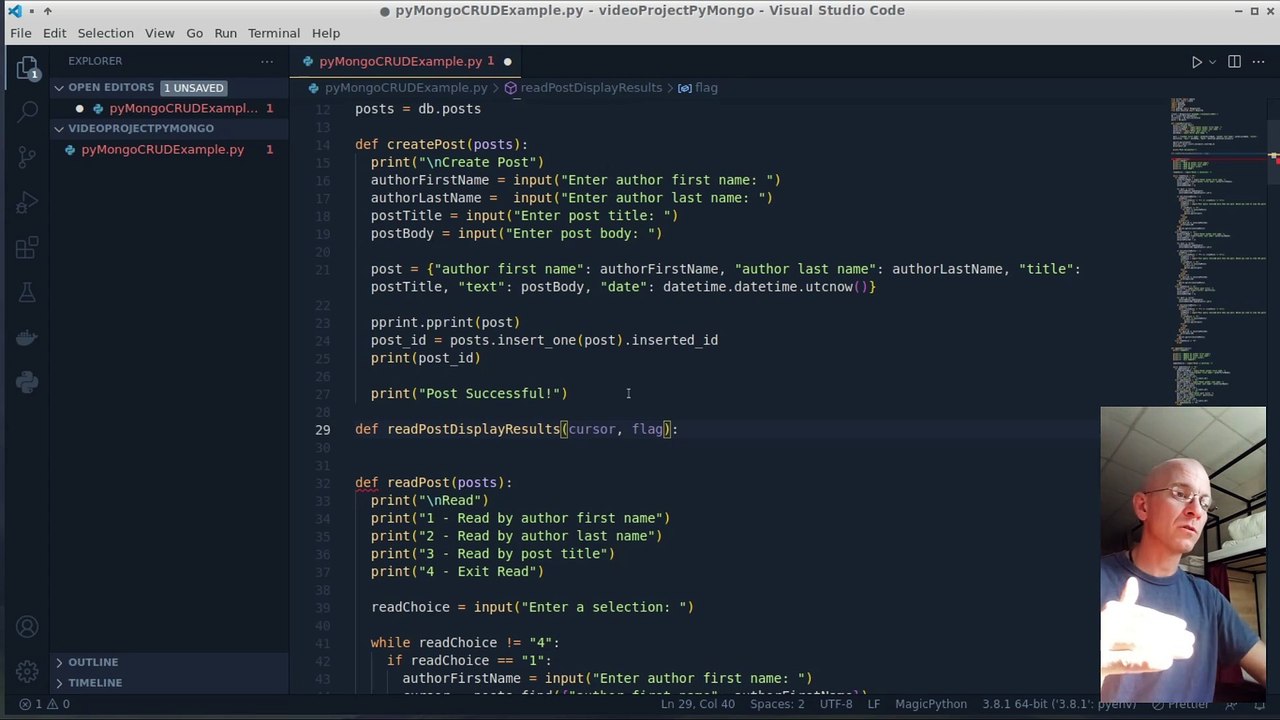Screen dimensions: 1280x720
Task: Open the Search view
Action: [x=27, y=112]
